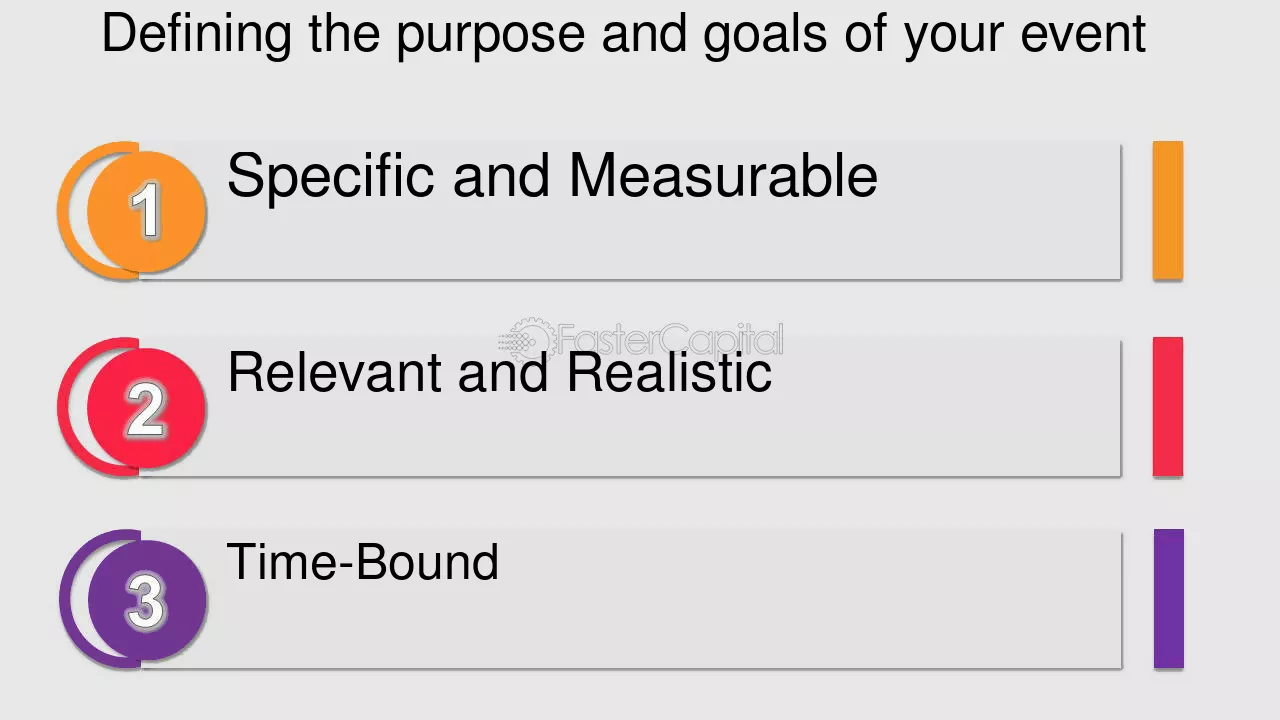Image resolution: width=1280 pixels, height=720 pixels.
Task: Click the word "Measurable" in item one
Action: (723, 175)
